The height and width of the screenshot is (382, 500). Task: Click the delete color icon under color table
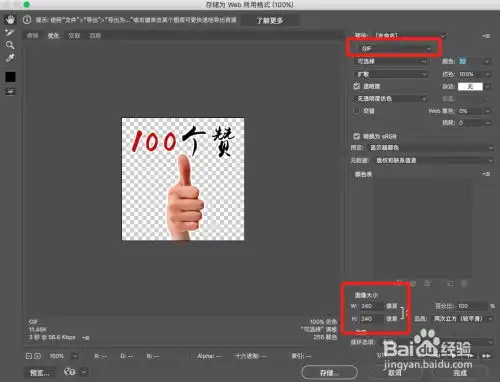point(464,284)
